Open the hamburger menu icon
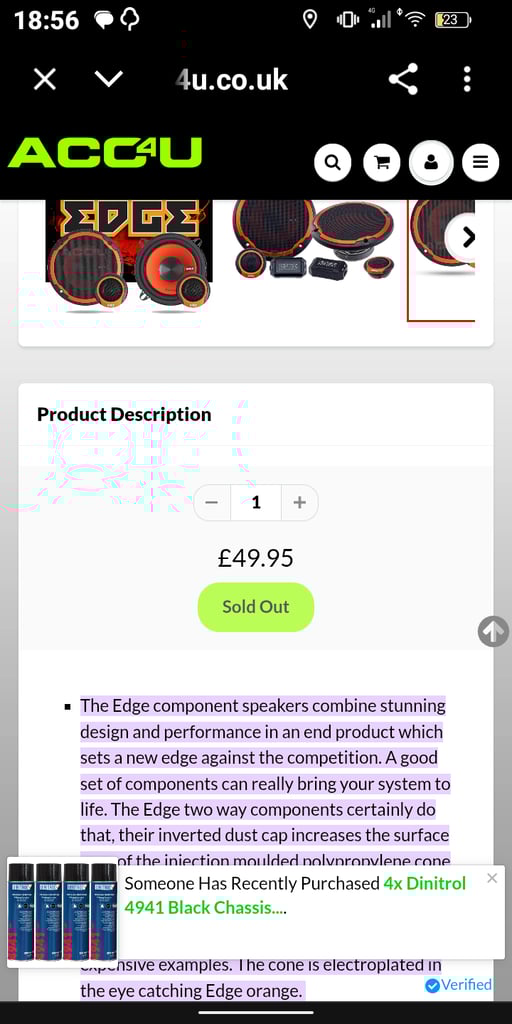This screenshot has height=1024, width=512. pyautogui.click(x=481, y=162)
